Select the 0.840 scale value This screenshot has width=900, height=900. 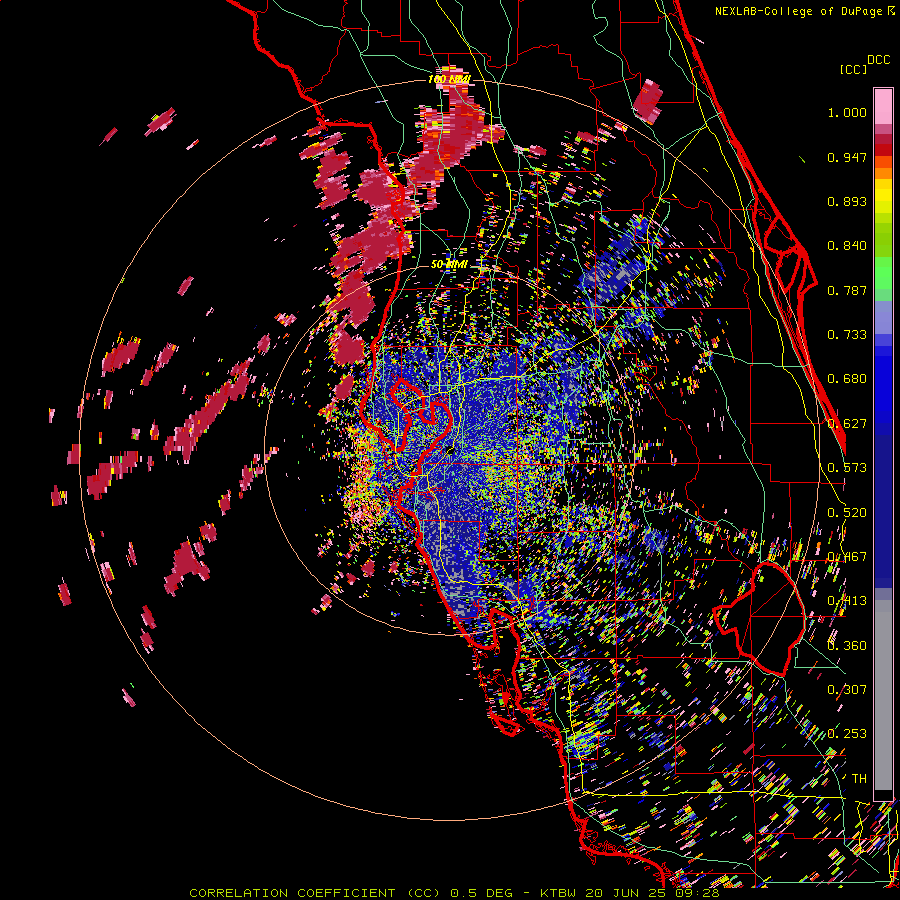point(847,246)
